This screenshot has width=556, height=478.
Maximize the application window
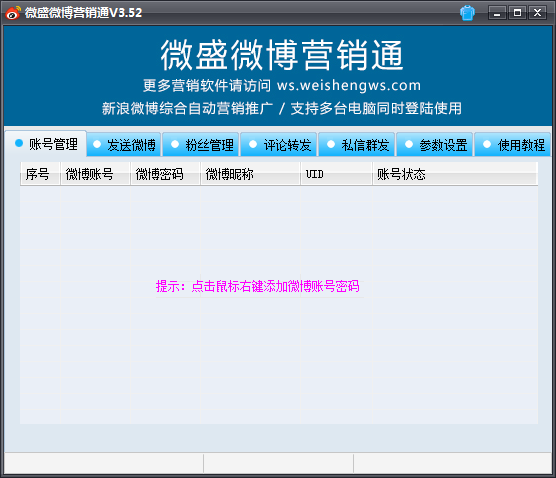coord(517,13)
